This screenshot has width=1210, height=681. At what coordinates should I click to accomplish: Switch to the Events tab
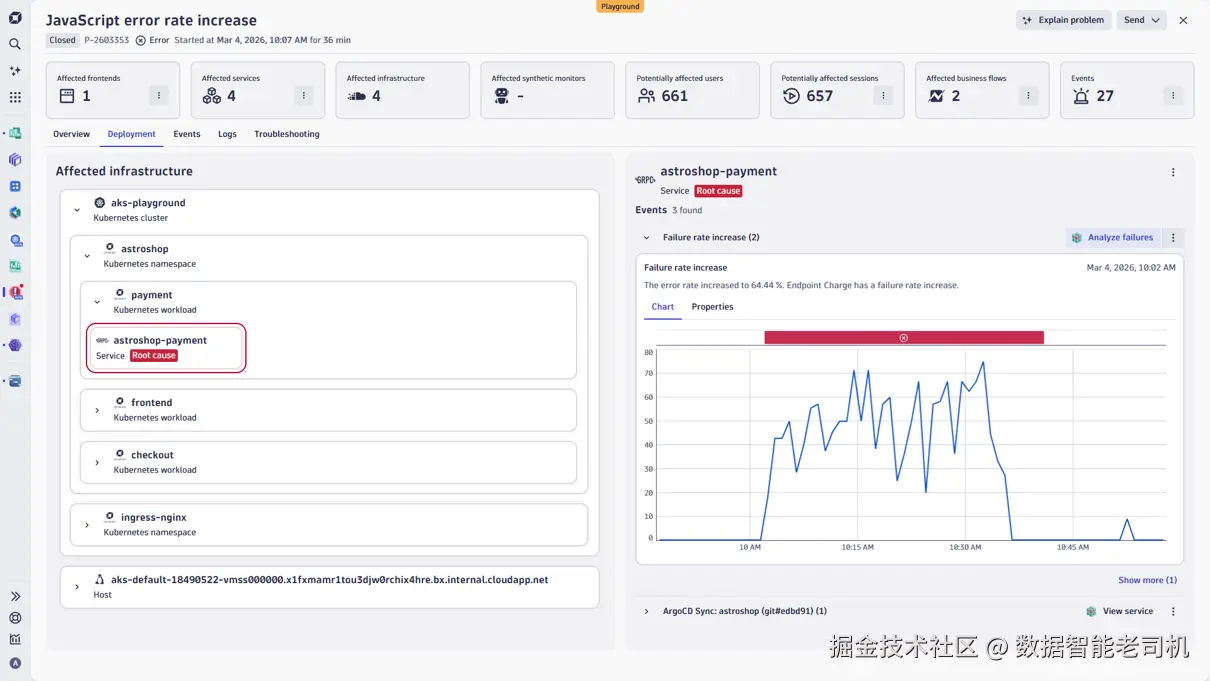[187, 134]
